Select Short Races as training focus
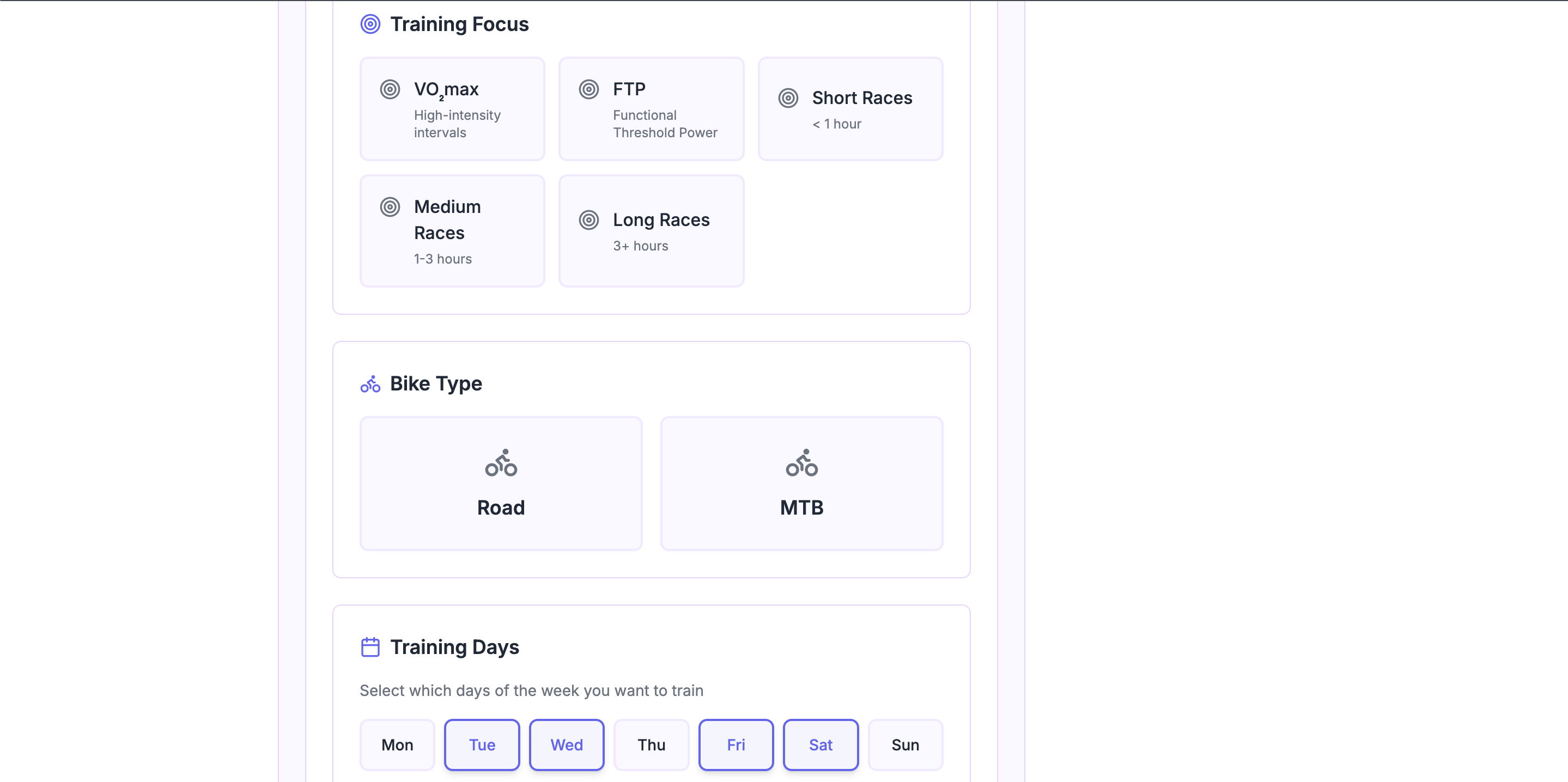 (x=850, y=109)
